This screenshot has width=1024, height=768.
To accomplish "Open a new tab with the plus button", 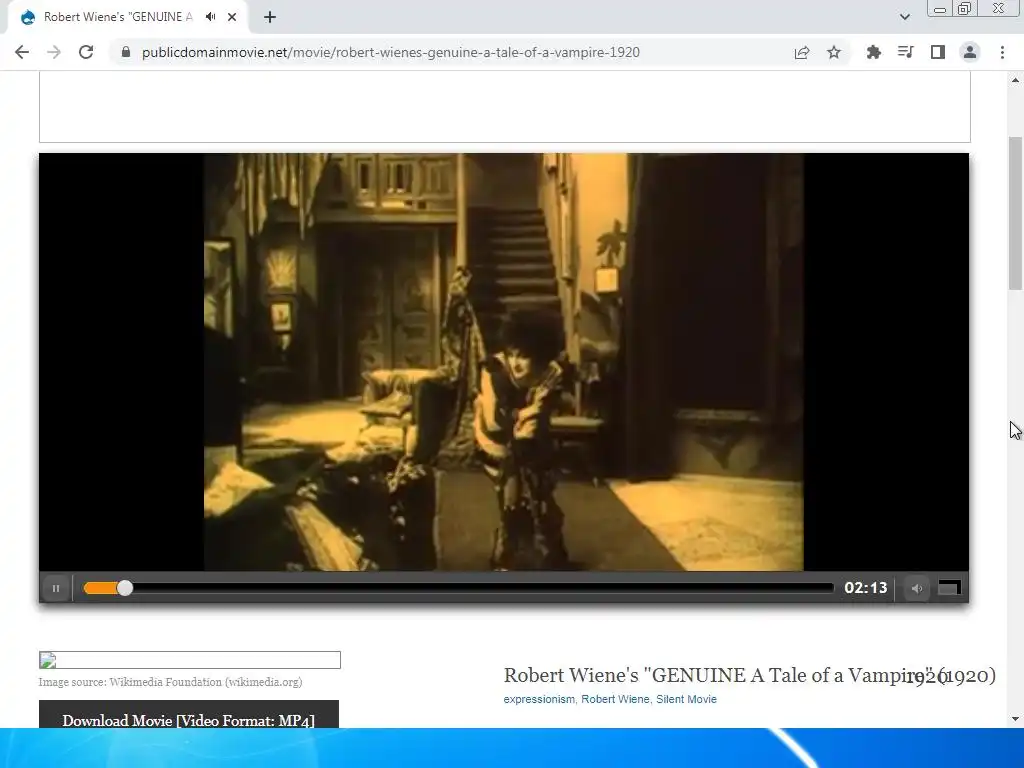I will coord(270,17).
